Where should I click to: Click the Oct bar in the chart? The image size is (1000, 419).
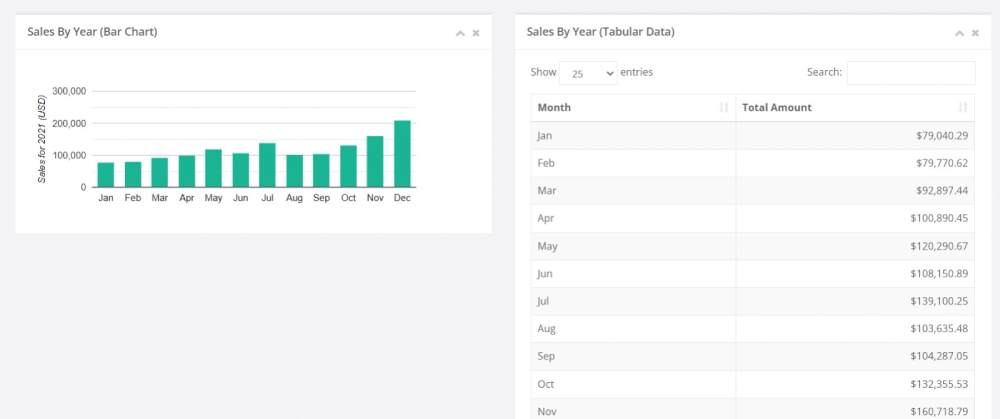348,166
